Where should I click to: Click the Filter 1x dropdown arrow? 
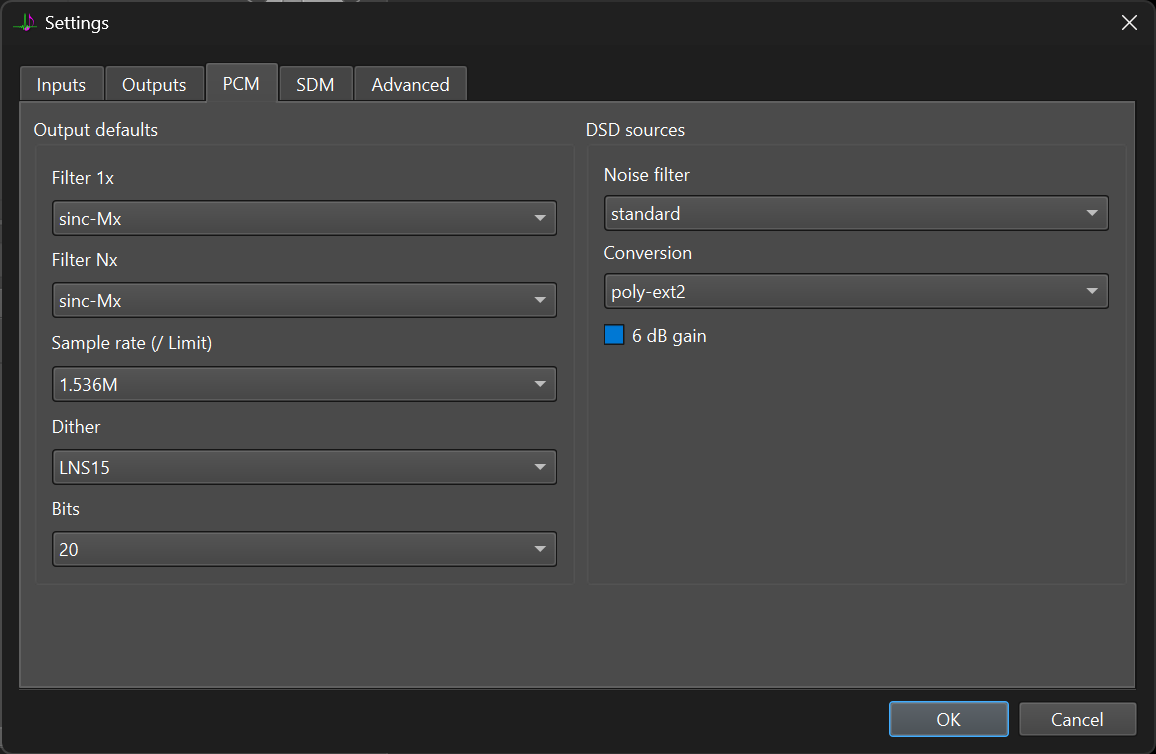tap(540, 218)
